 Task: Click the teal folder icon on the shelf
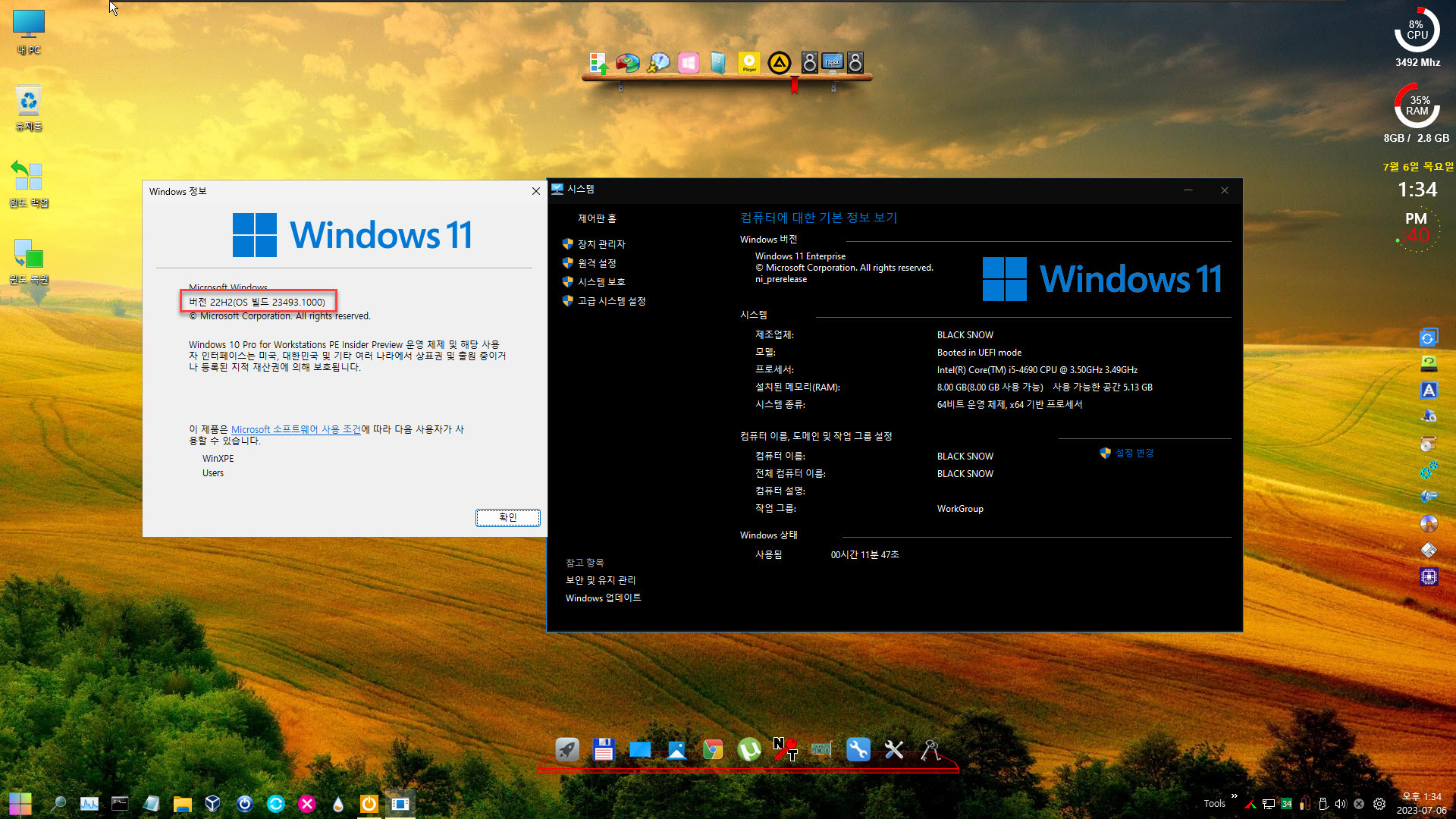point(718,63)
